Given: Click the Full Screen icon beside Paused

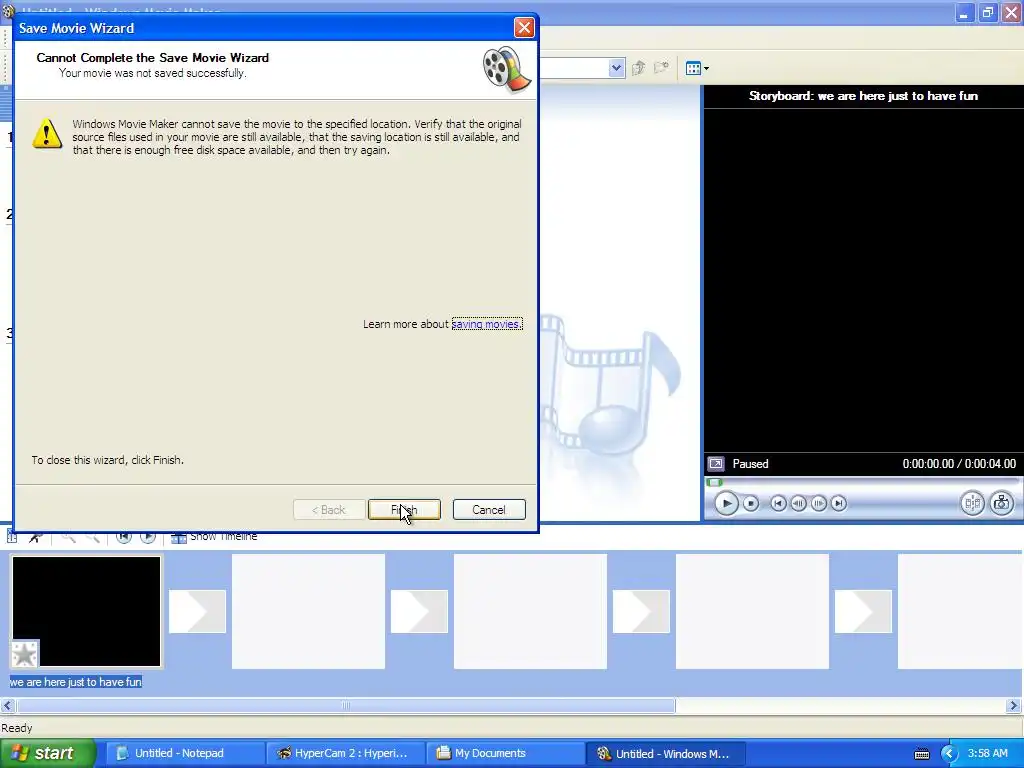Looking at the screenshot, I should pyautogui.click(x=716, y=464).
